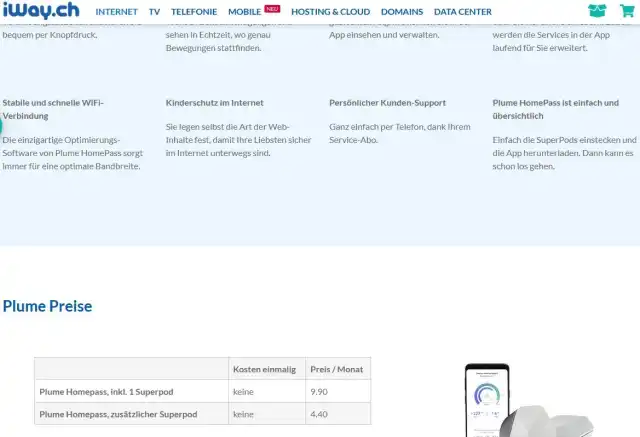Open the DATA CENTER menu
This screenshot has height=437, width=640.
click(463, 12)
